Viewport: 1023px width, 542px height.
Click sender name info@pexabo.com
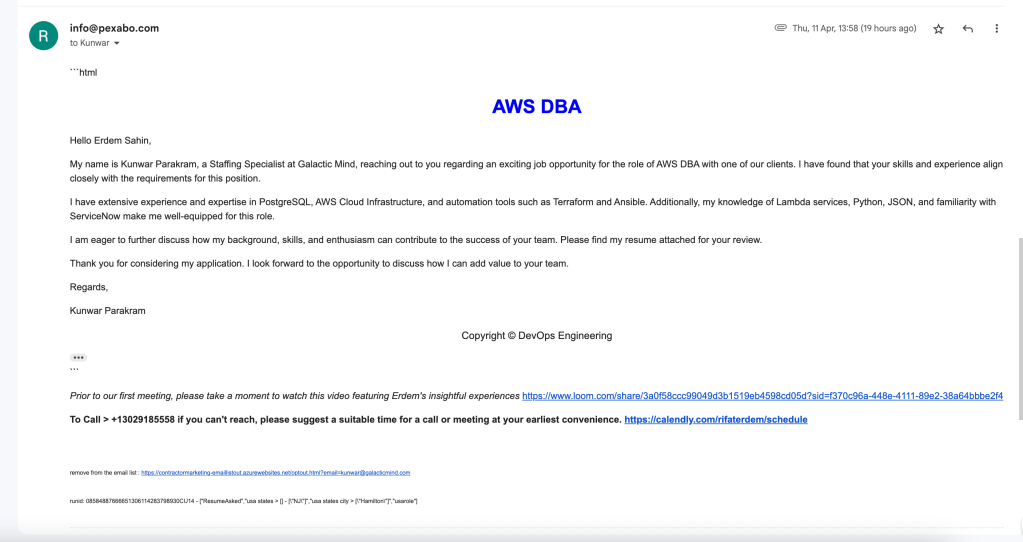114,28
